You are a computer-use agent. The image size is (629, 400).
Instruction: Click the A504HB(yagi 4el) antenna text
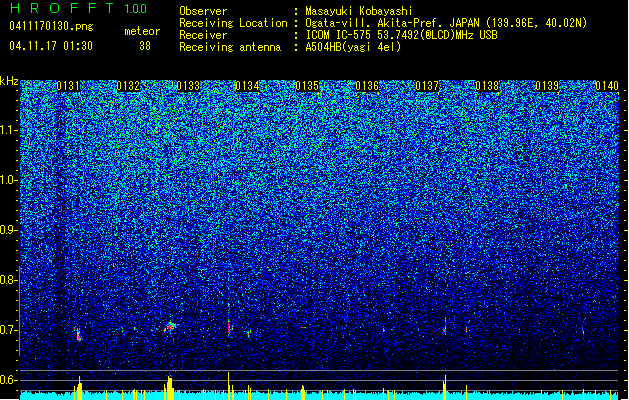(x=353, y=47)
